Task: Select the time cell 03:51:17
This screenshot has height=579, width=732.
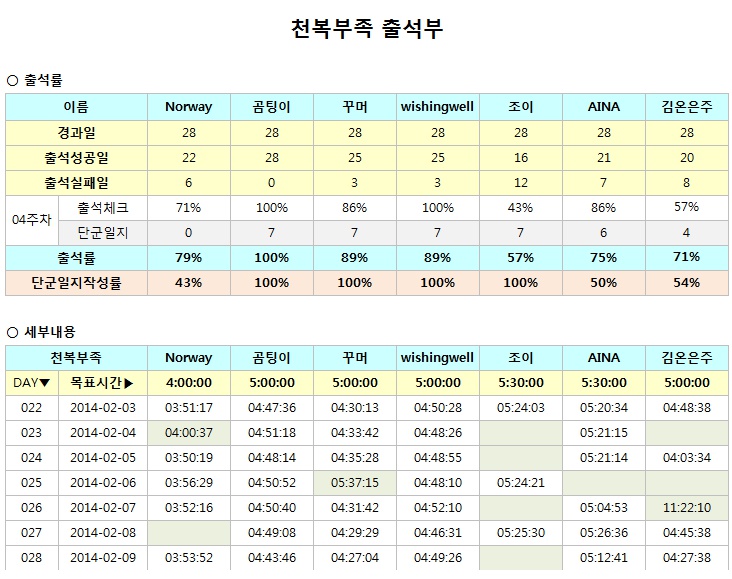Action: (189, 408)
